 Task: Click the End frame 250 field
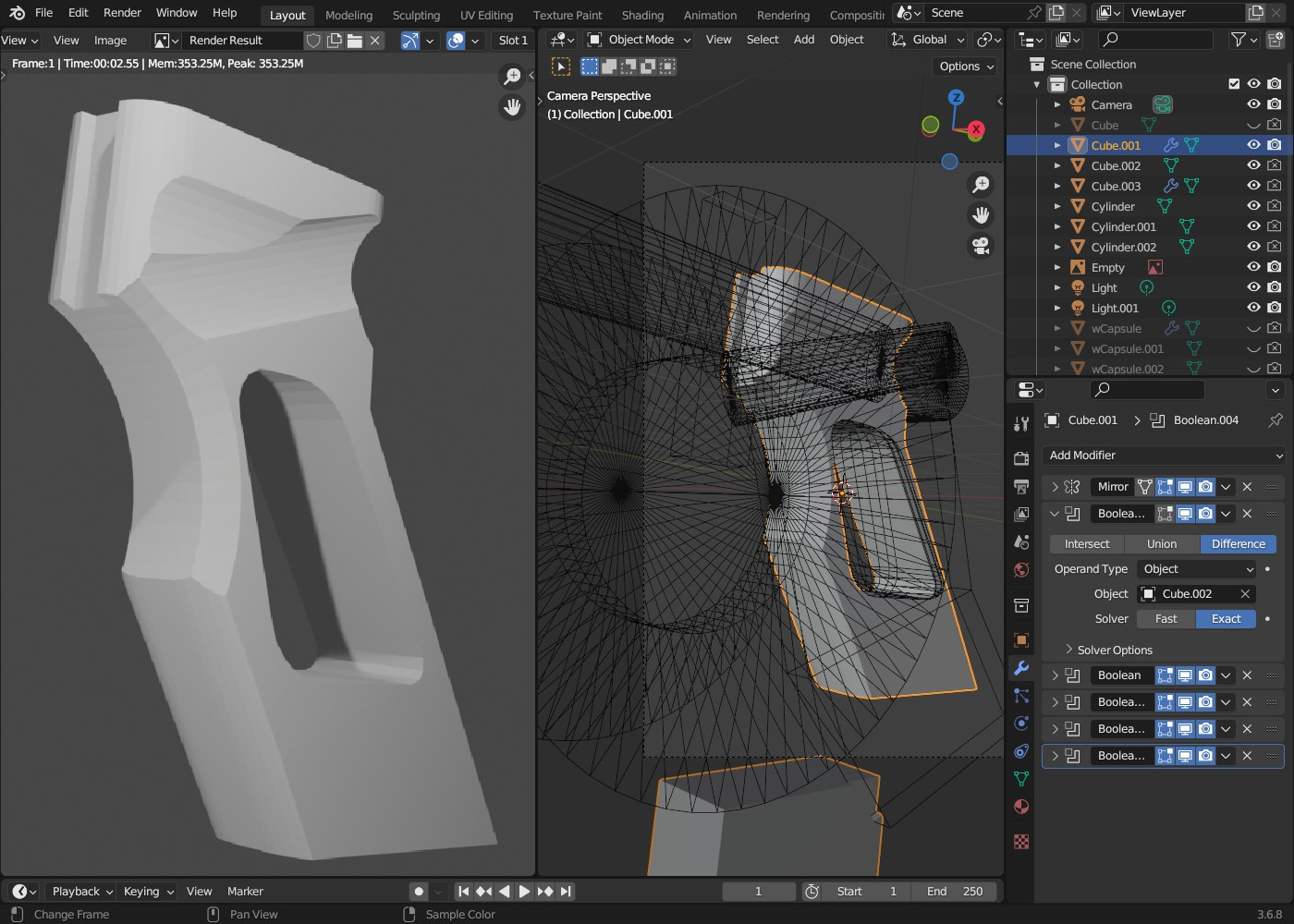coord(955,891)
